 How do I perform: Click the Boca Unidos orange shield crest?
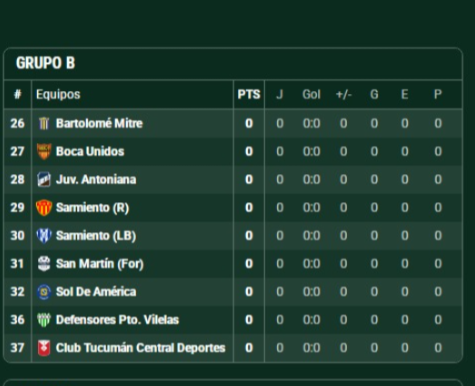coord(44,151)
